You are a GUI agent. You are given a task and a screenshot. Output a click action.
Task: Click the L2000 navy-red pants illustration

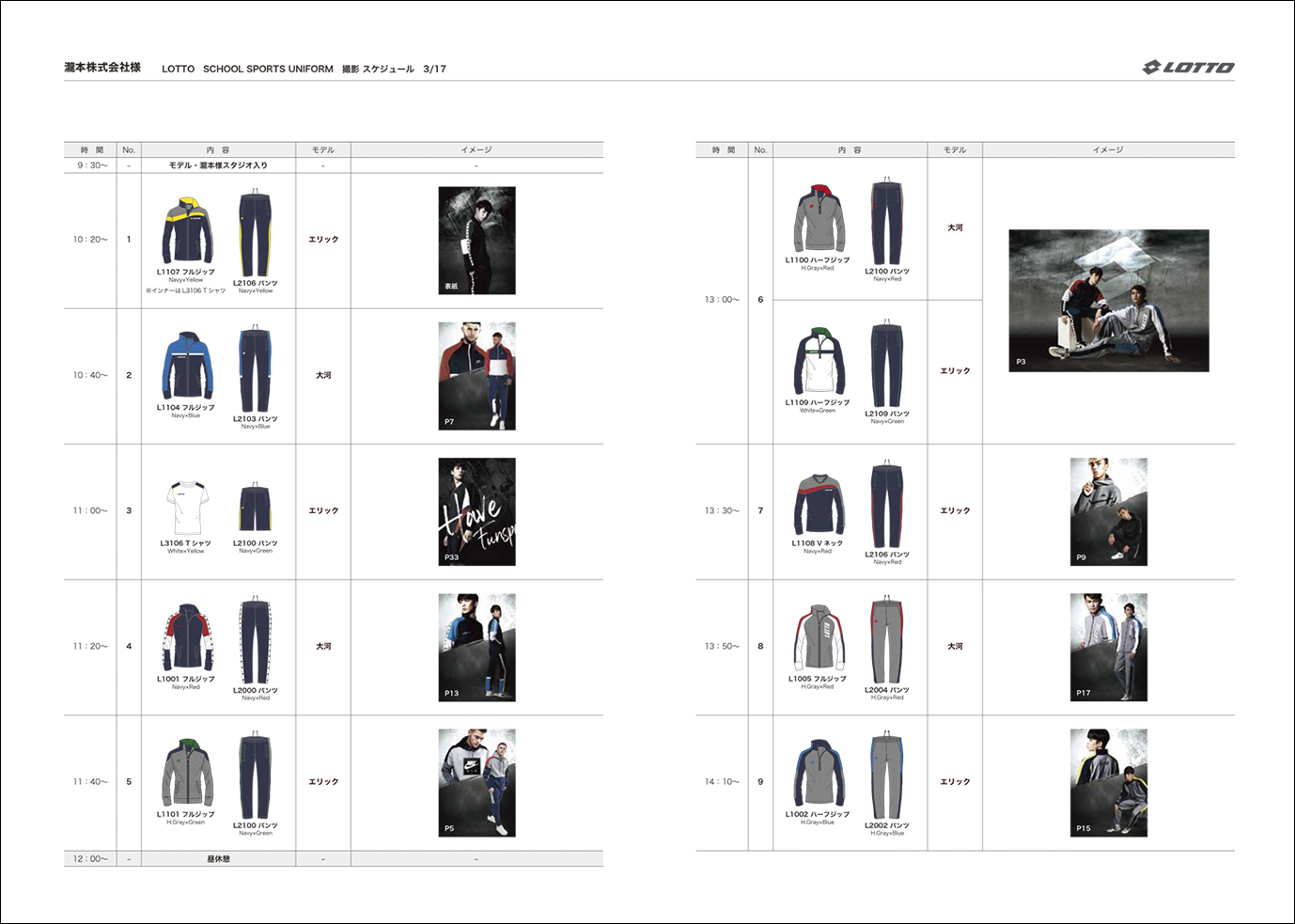tap(255, 640)
